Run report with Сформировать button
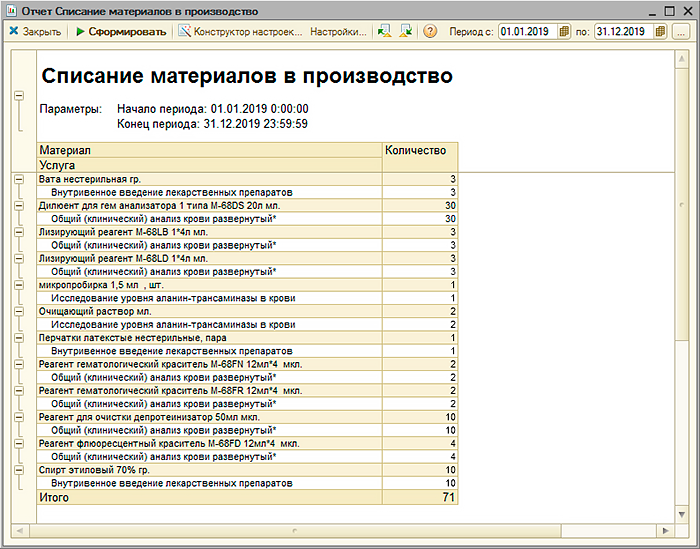Screen dimensions: 700x549 (121, 32)
